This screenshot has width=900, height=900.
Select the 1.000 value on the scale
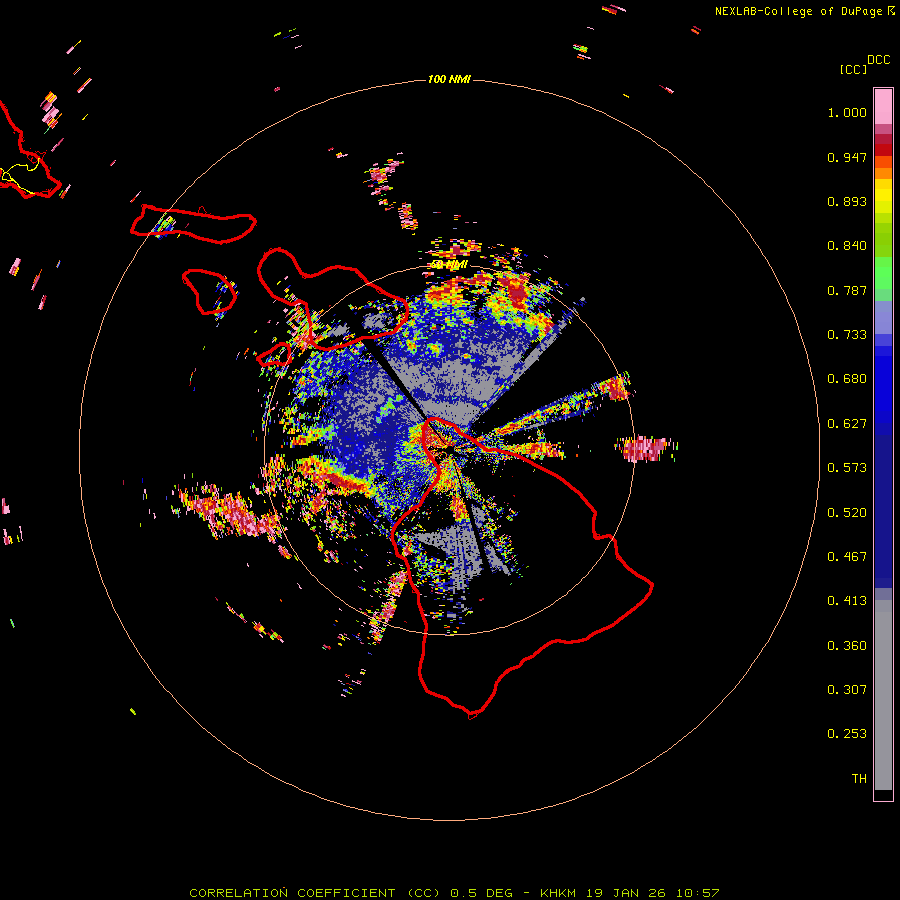click(x=847, y=112)
